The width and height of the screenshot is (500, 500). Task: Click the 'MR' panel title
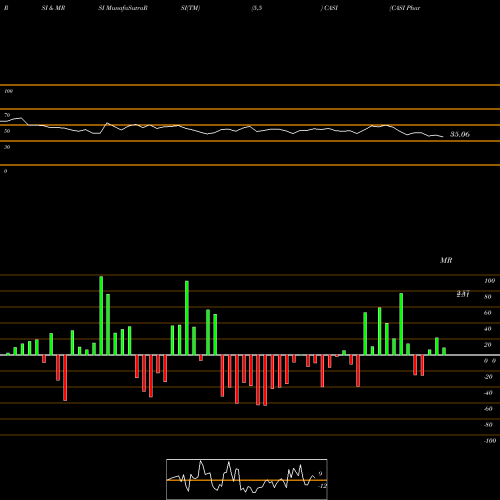(x=446, y=260)
